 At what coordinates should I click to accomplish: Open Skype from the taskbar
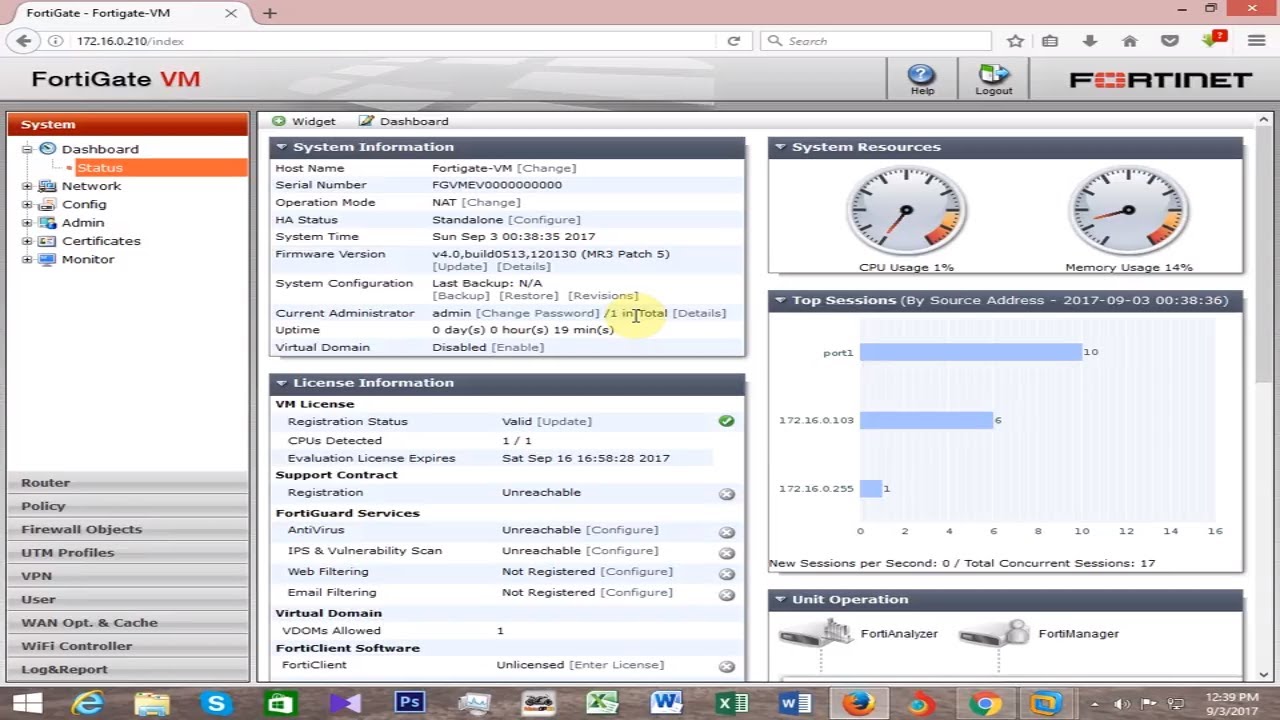(x=216, y=703)
